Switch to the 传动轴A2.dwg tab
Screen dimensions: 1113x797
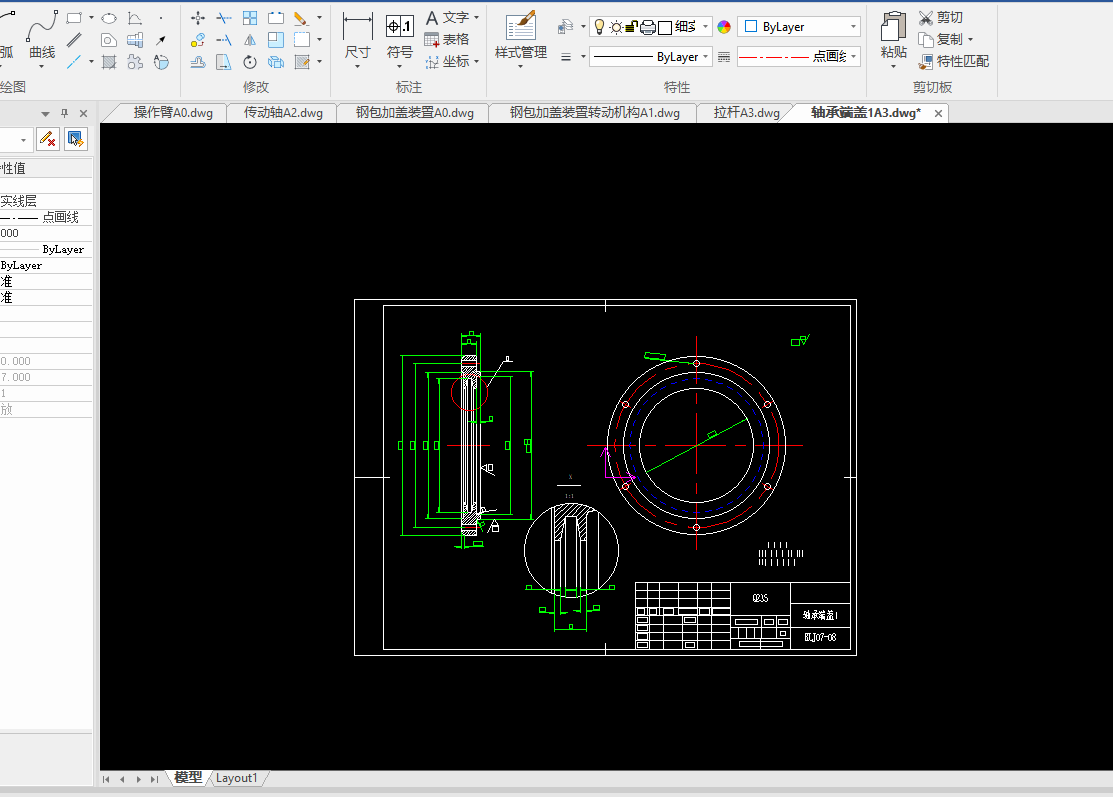click(x=283, y=113)
